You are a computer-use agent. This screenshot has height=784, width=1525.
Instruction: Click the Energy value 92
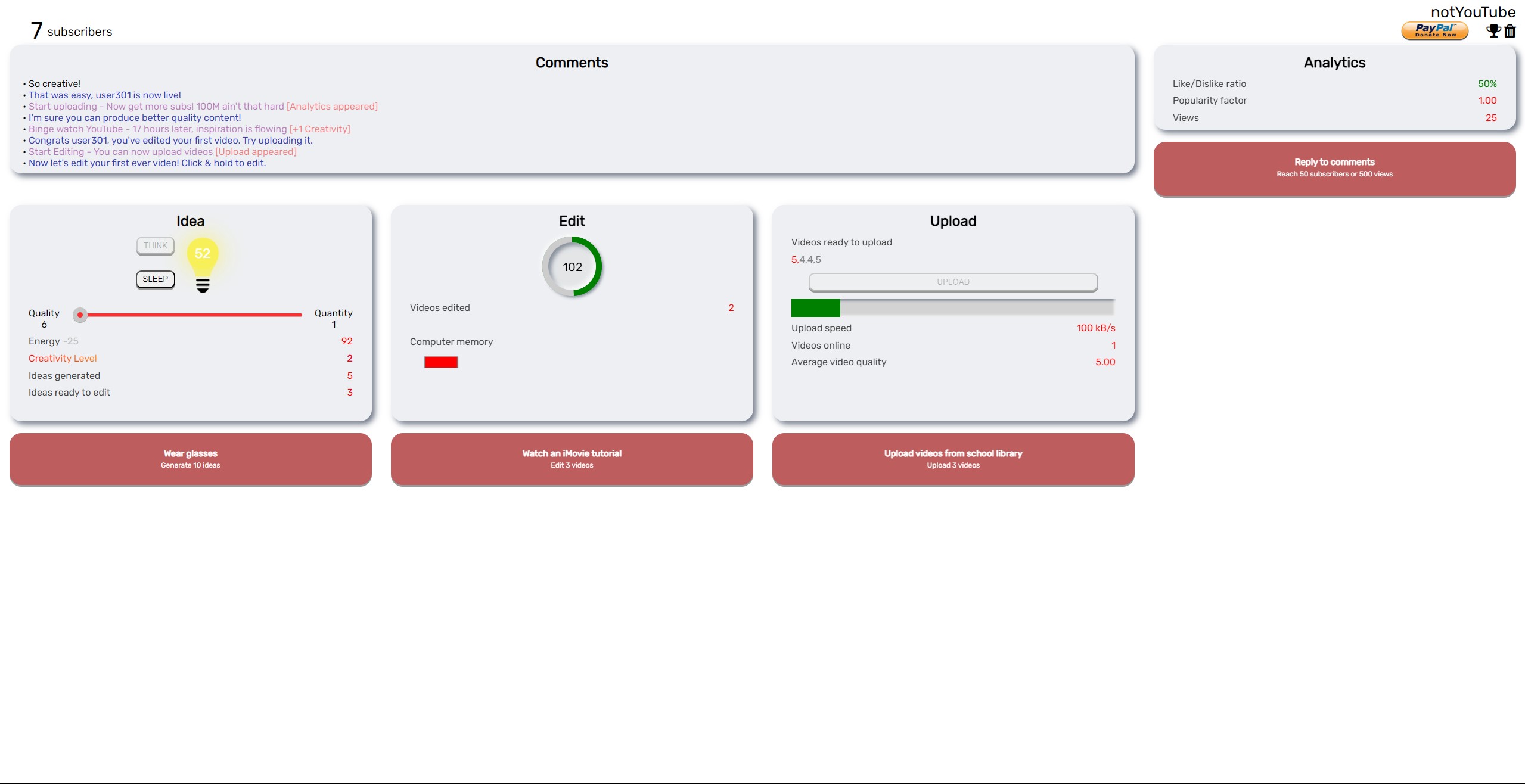coord(347,341)
